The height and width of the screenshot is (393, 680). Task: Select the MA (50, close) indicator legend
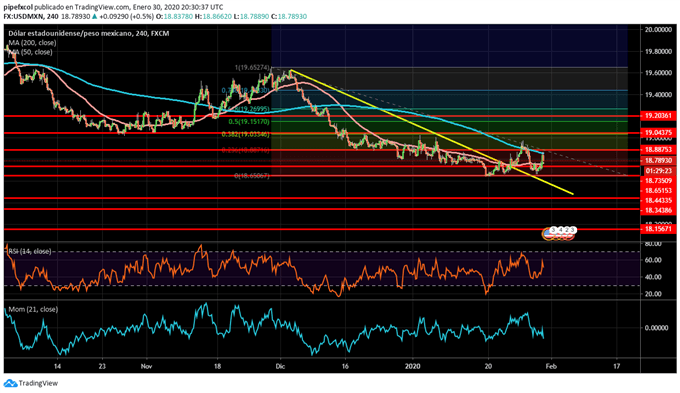pos(30,52)
